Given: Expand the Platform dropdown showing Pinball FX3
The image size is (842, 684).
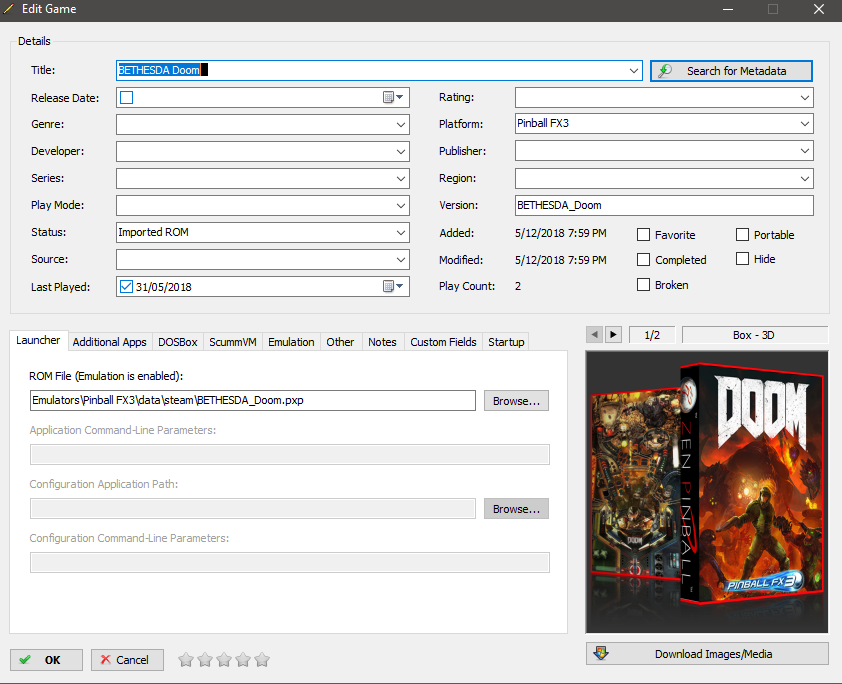Looking at the screenshot, I should pyautogui.click(x=804, y=123).
